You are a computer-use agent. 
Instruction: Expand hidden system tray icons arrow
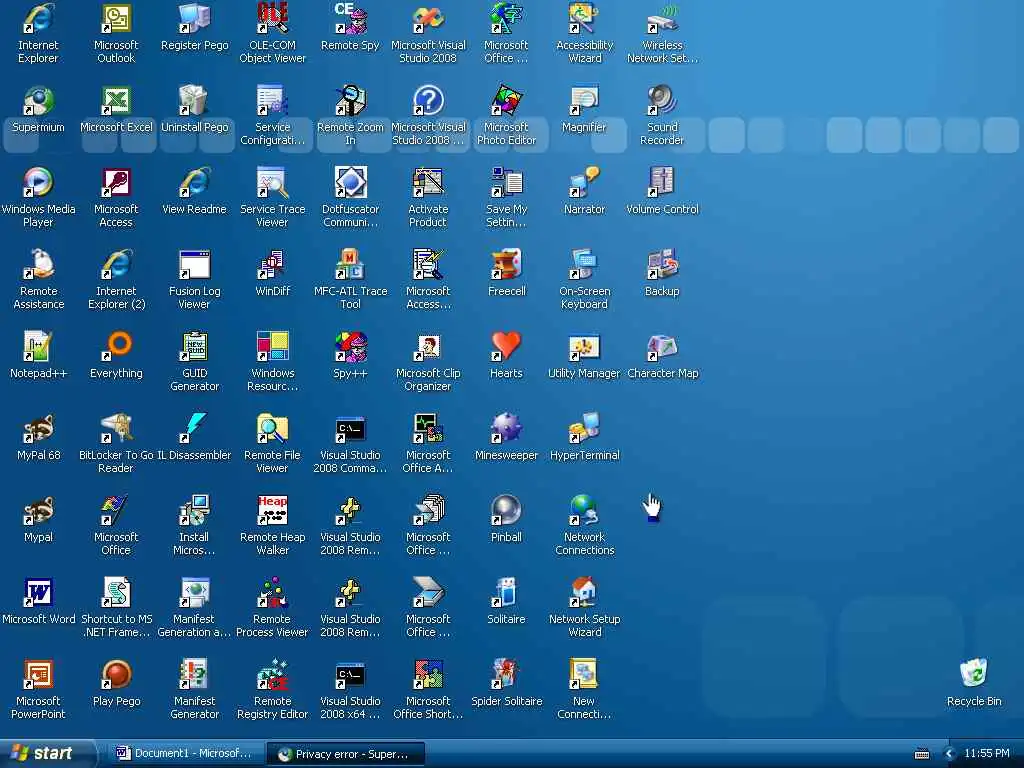click(x=950, y=754)
